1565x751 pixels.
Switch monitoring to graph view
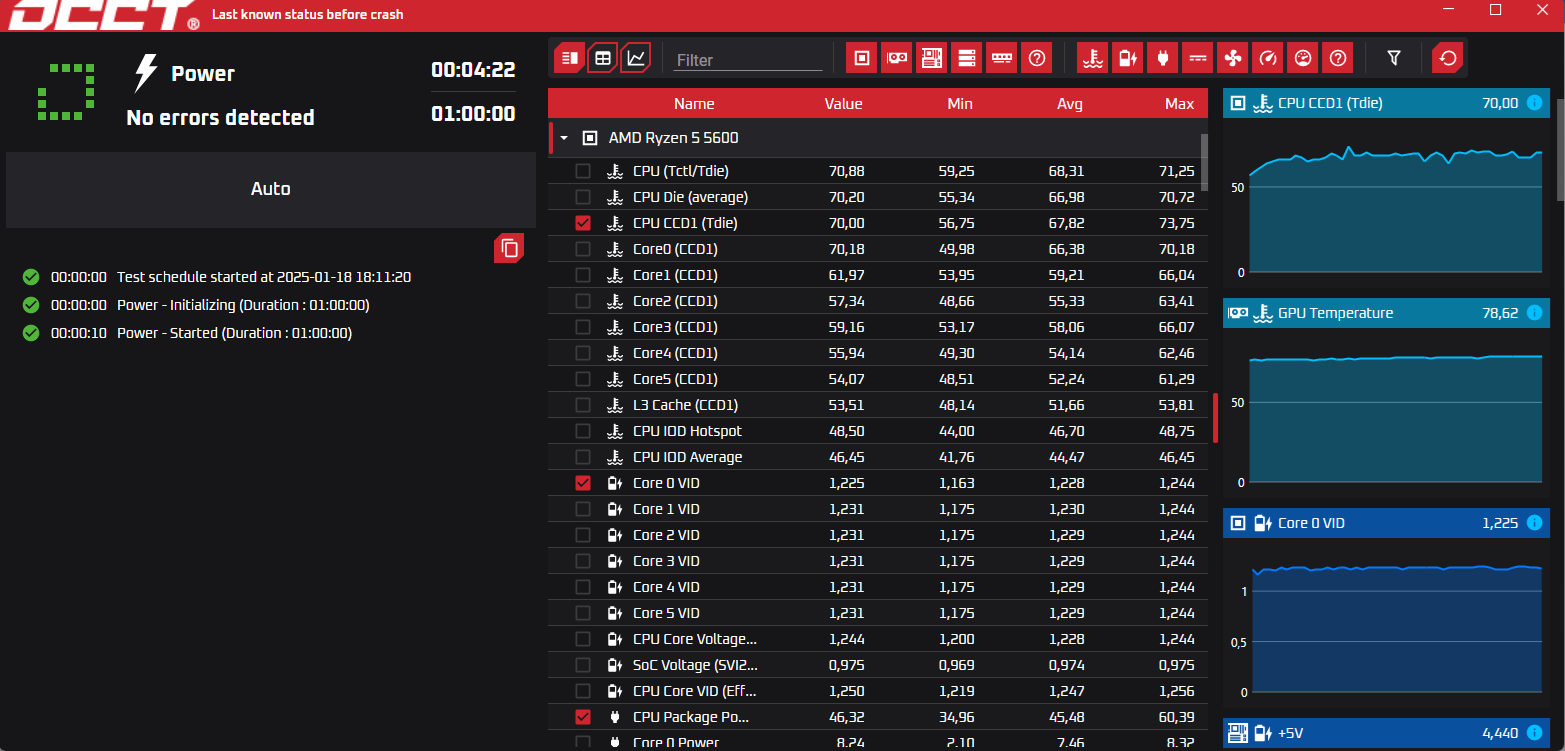(x=636, y=58)
